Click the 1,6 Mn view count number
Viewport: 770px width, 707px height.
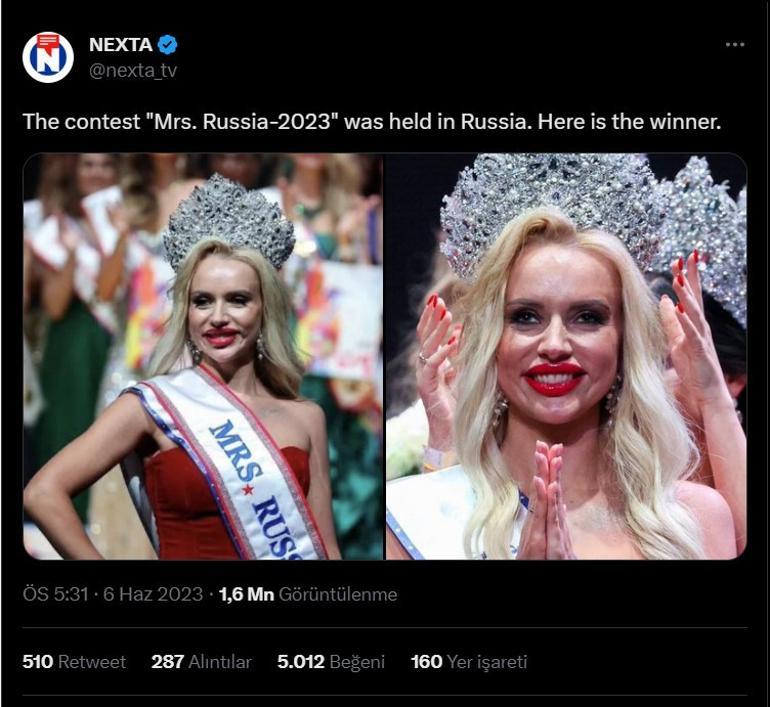[246, 594]
